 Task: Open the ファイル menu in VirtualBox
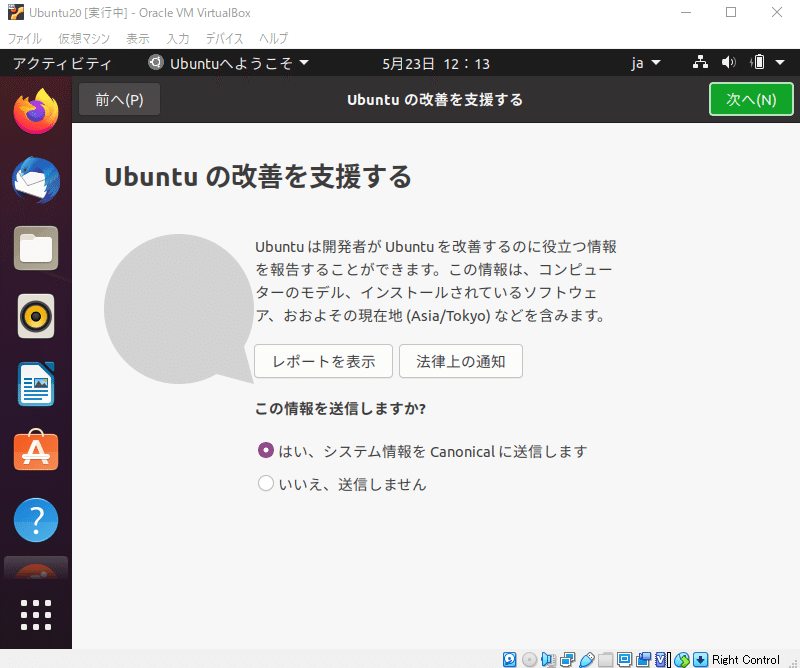click(24, 38)
